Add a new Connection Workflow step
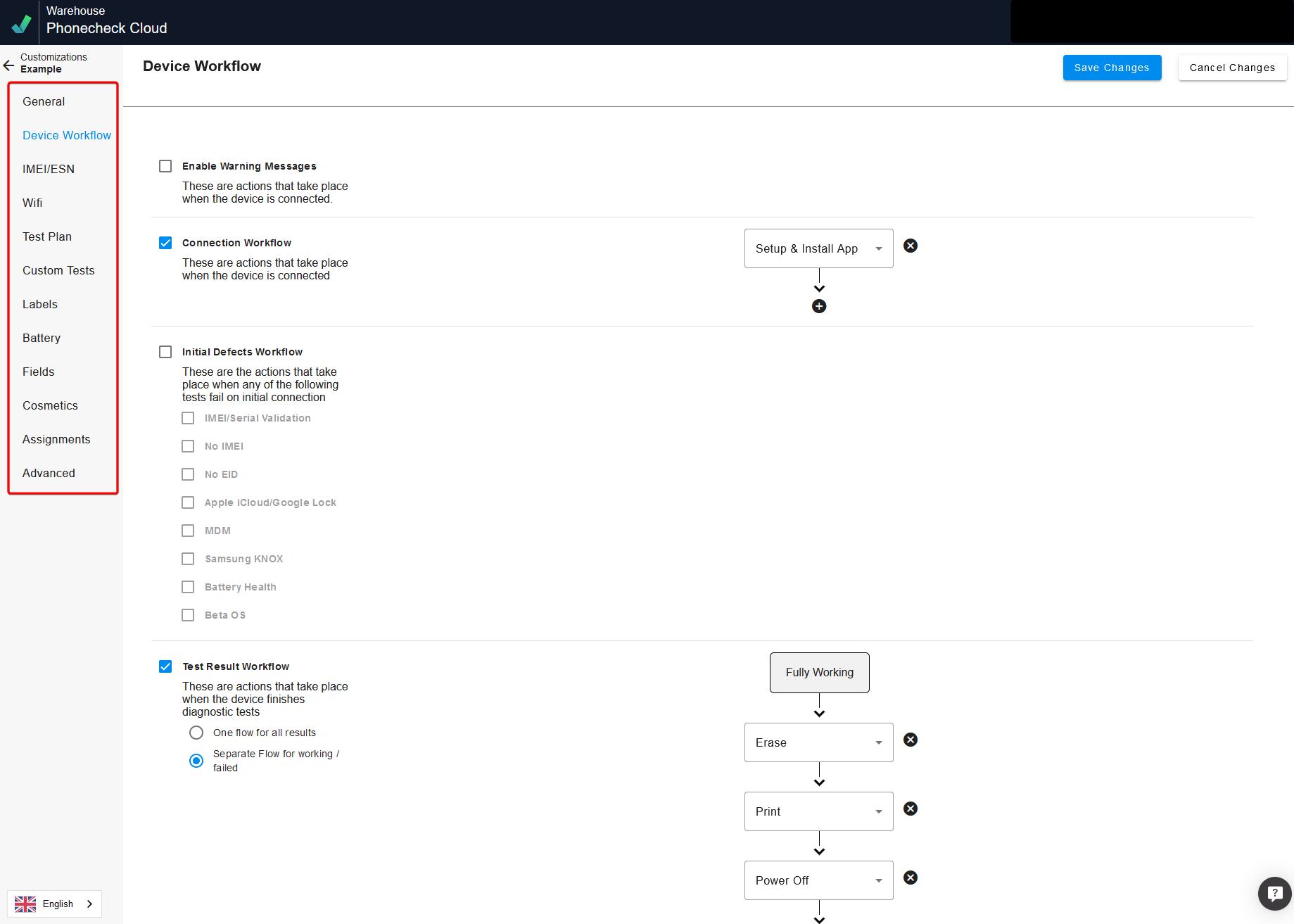This screenshot has height=924, width=1294. pos(818,306)
